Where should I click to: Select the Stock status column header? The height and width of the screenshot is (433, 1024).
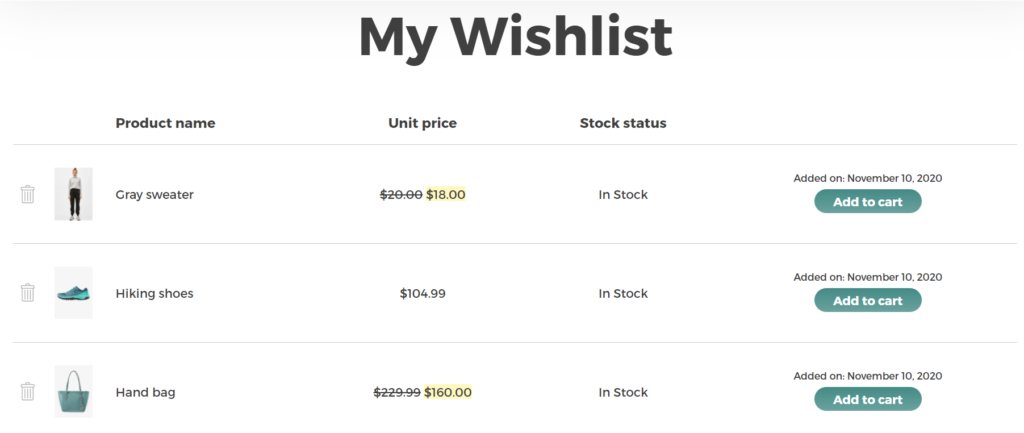[623, 123]
